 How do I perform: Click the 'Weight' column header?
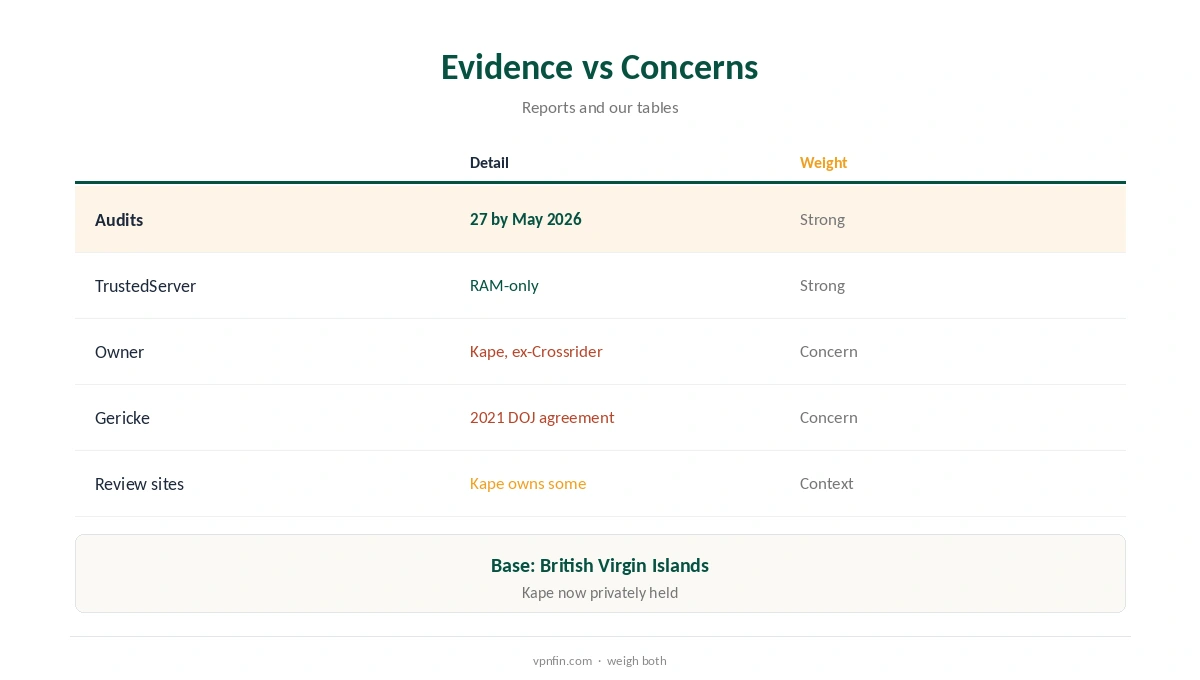tap(823, 162)
